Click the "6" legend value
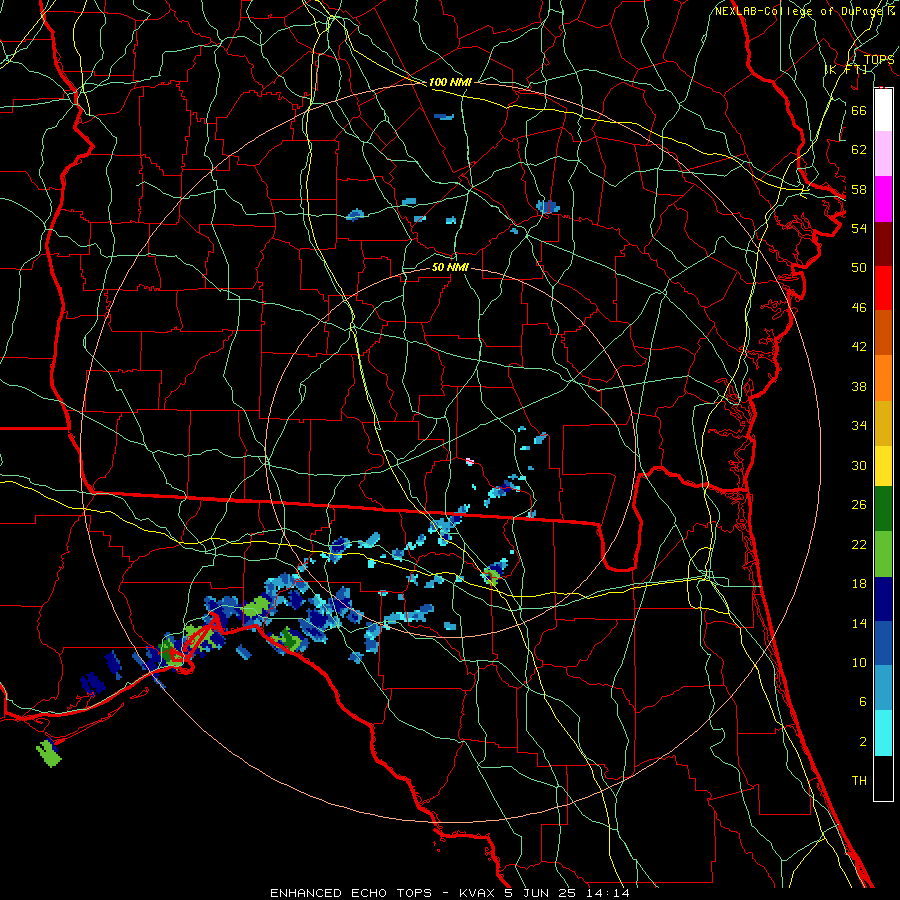The image size is (900, 900). pyautogui.click(x=862, y=702)
